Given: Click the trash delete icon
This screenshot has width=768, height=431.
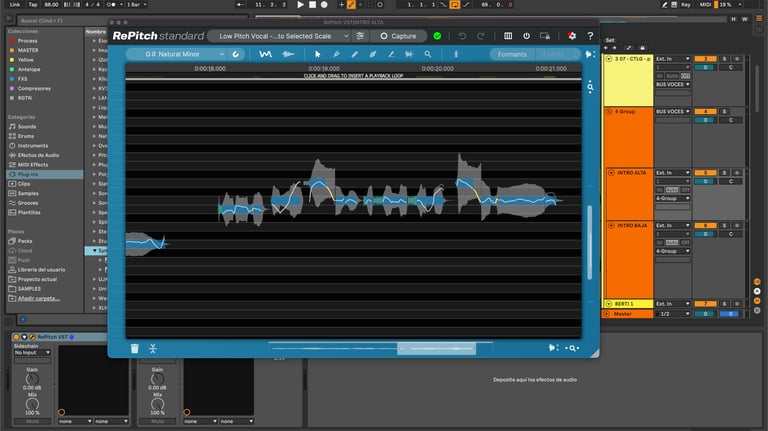Looking at the screenshot, I should 135,348.
